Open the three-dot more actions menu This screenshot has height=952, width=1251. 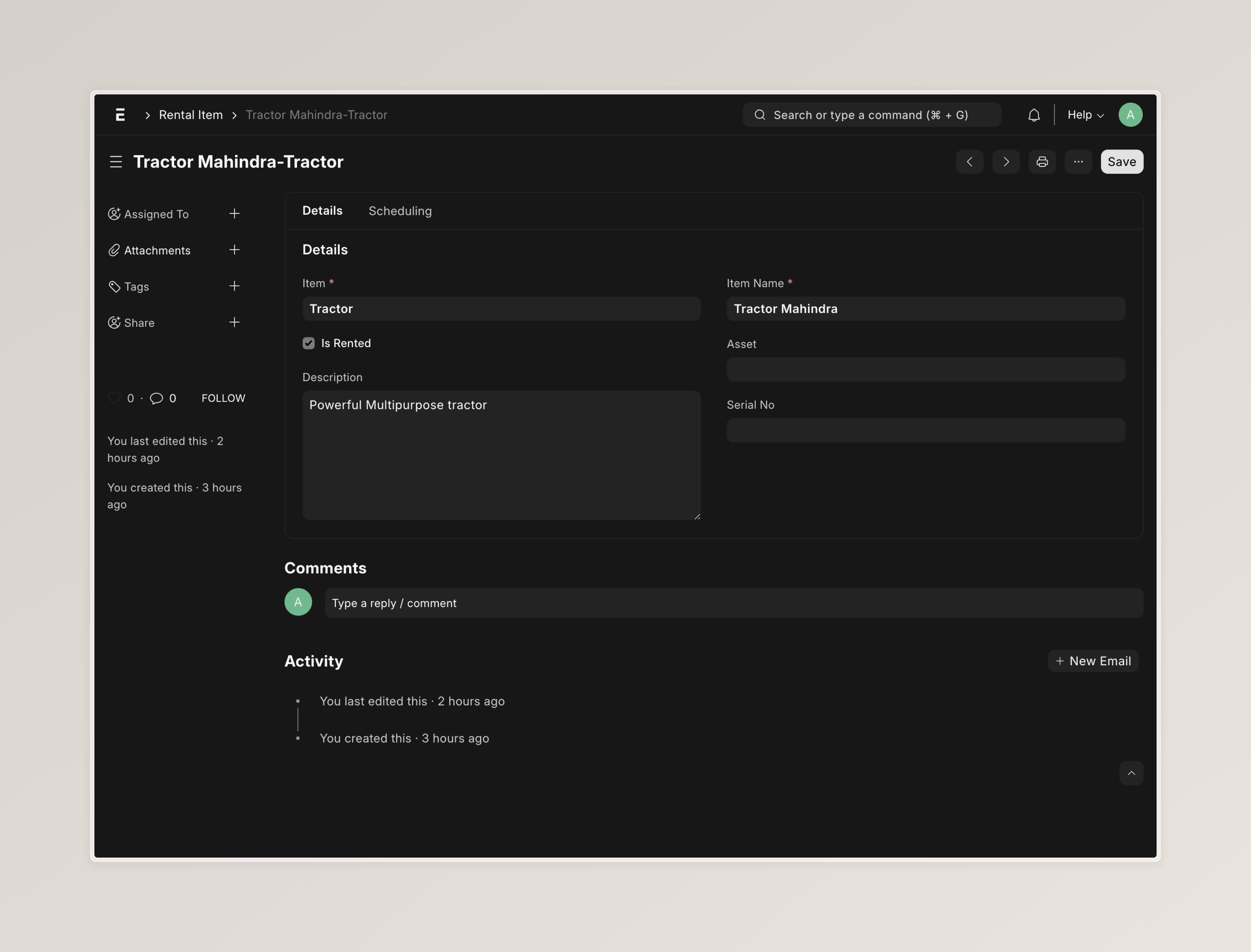pyautogui.click(x=1078, y=162)
